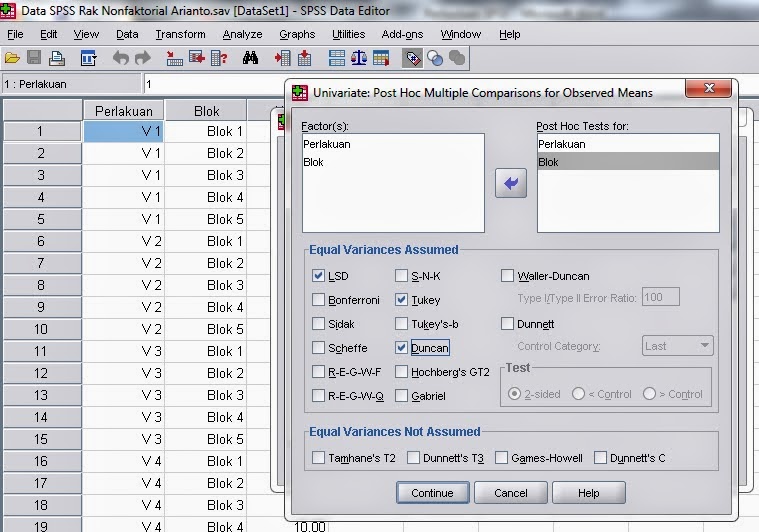Viewport: 759px width, 532px height.
Task: Click the blue arrow to move factor back
Action: click(511, 183)
